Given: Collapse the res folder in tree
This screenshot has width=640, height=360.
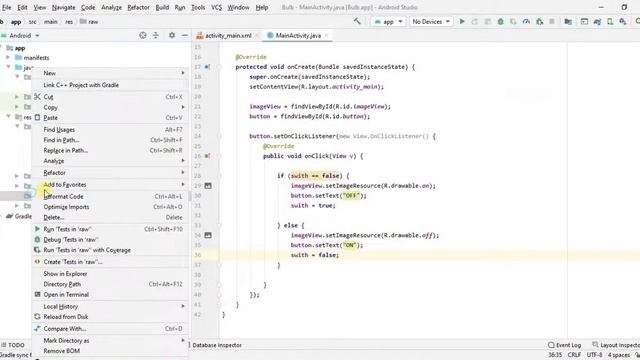Looking at the screenshot, I should [x=8, y=117].
